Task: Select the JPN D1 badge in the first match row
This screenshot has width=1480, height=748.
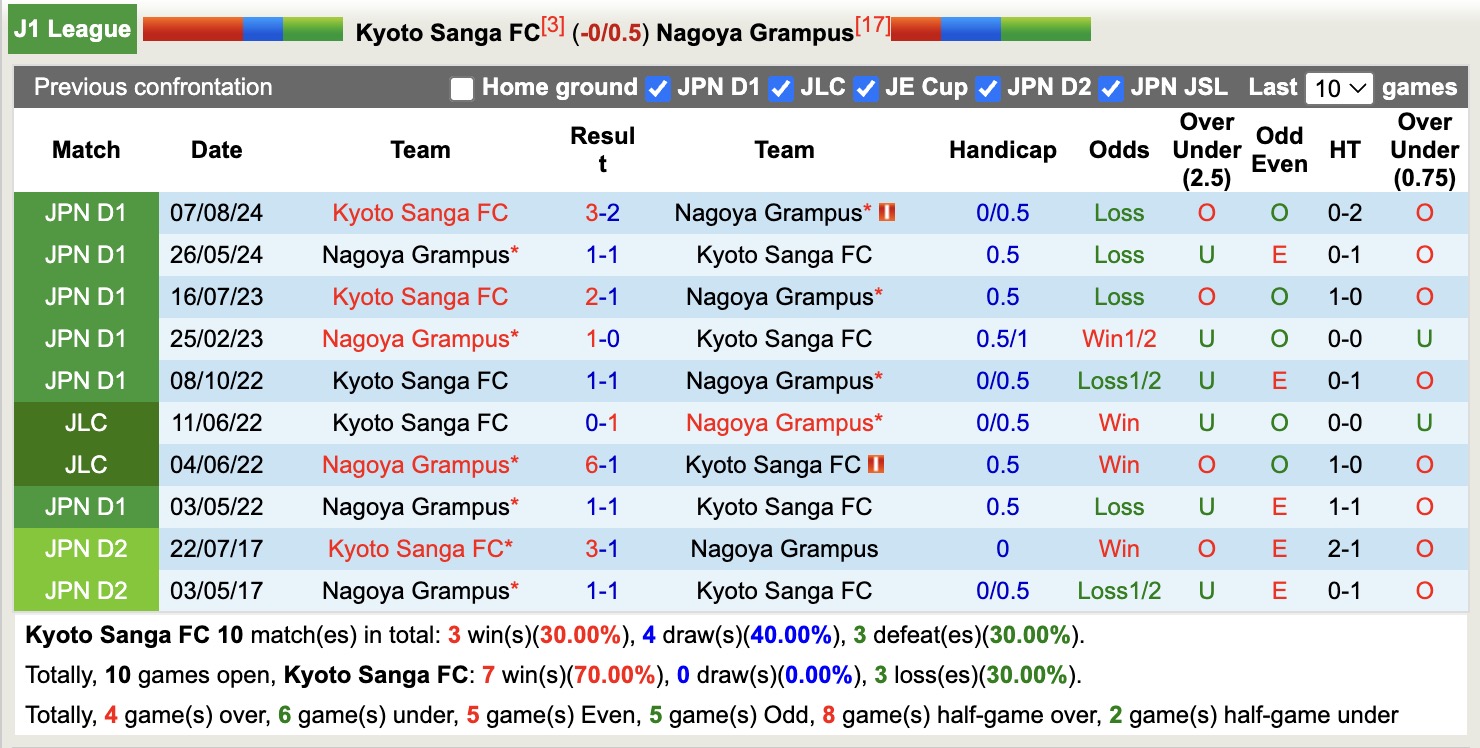Action: tap(86, 213)
